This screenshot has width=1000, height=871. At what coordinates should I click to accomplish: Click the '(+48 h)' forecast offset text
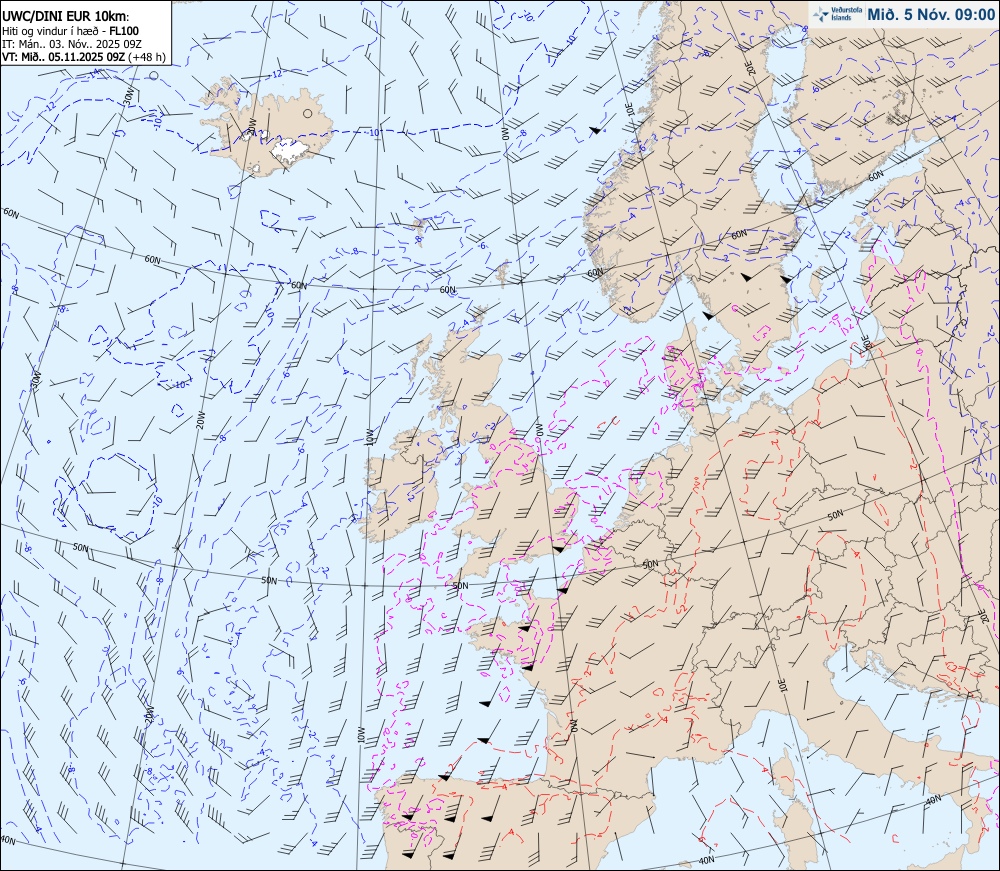click(147, 57)
